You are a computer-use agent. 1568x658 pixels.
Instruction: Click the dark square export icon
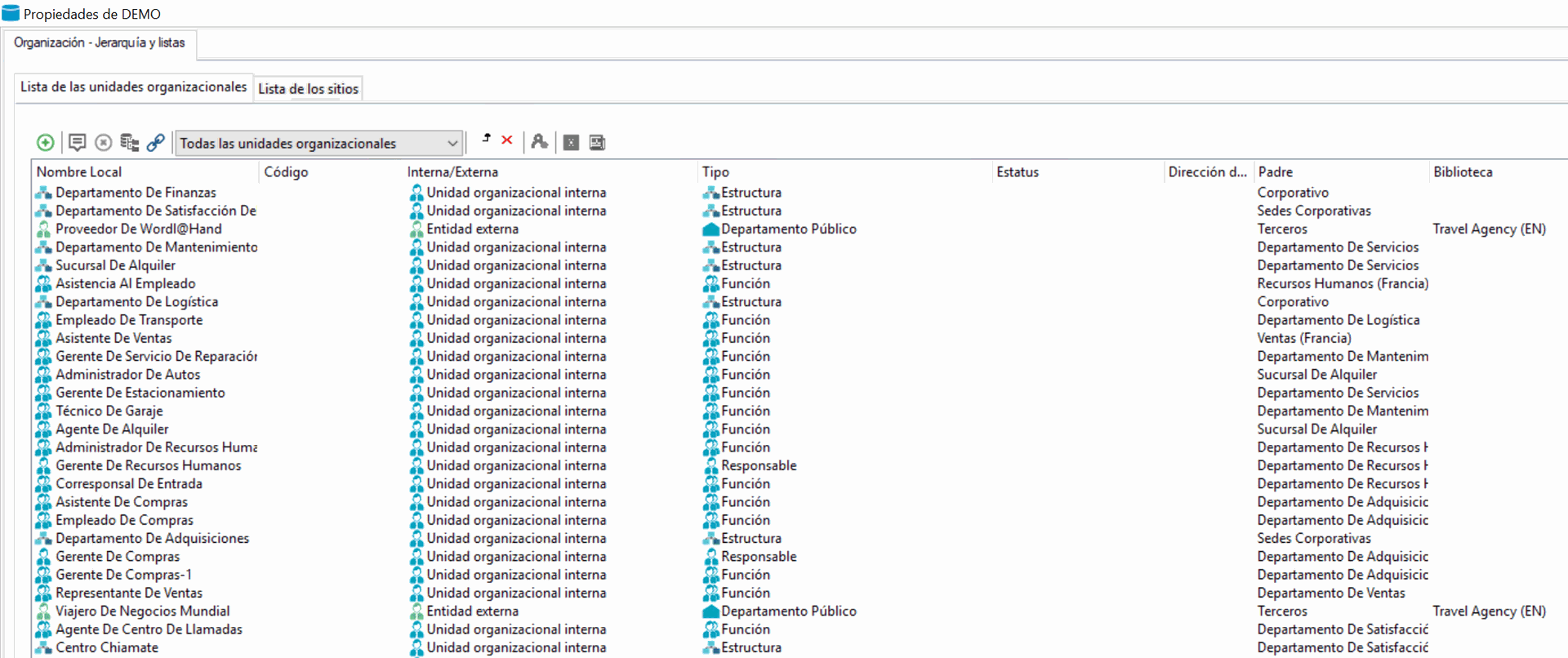click(571, 143)
